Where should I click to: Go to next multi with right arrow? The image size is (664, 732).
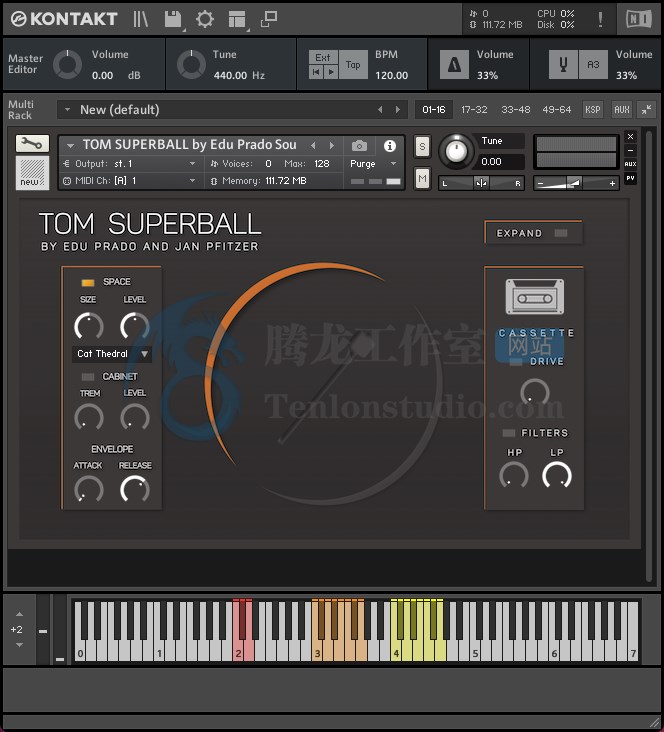click(x=397, y=110)
